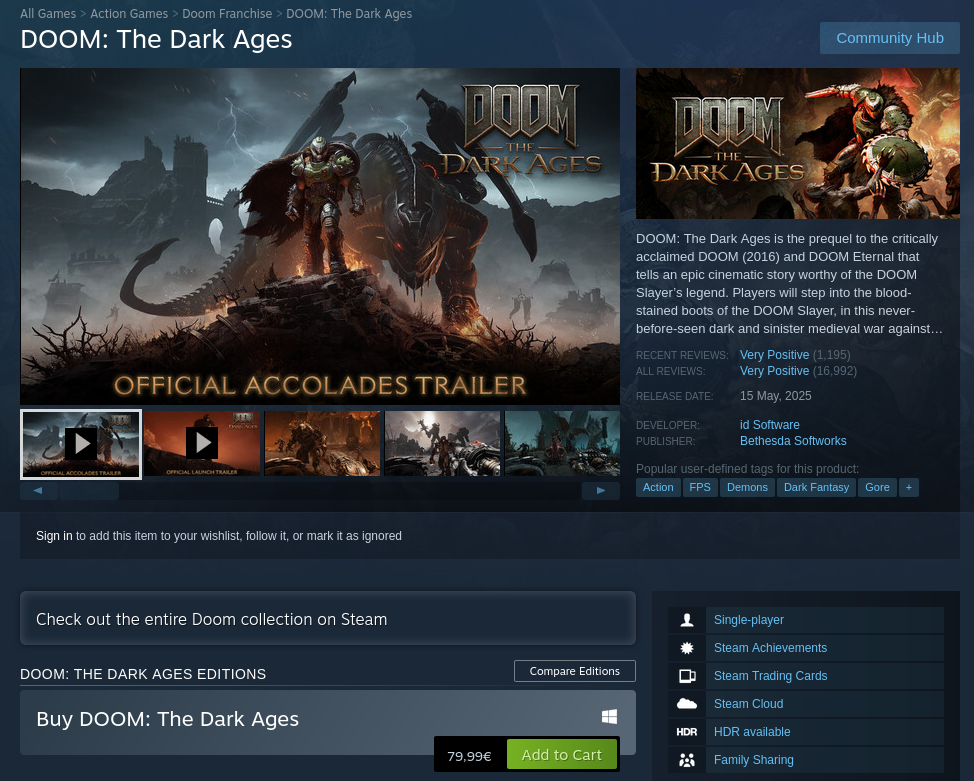Click the Windows platform icon
This screenshot has height=781, width=974.
(609, 716)
